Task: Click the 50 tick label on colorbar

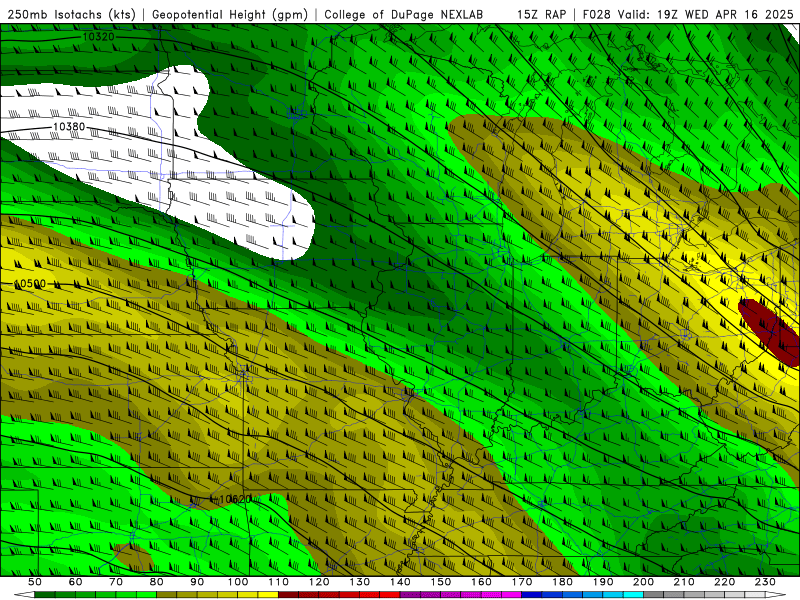Action: click(x=35, y=582)
